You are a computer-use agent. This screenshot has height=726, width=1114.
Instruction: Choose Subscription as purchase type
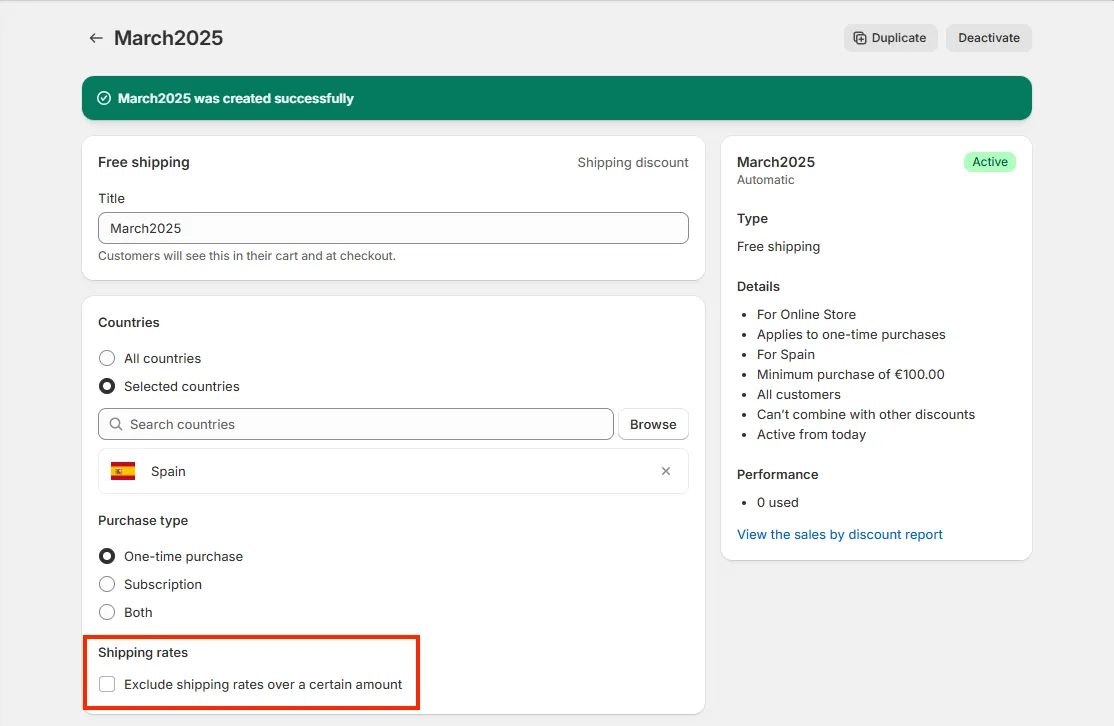point(107,584)
